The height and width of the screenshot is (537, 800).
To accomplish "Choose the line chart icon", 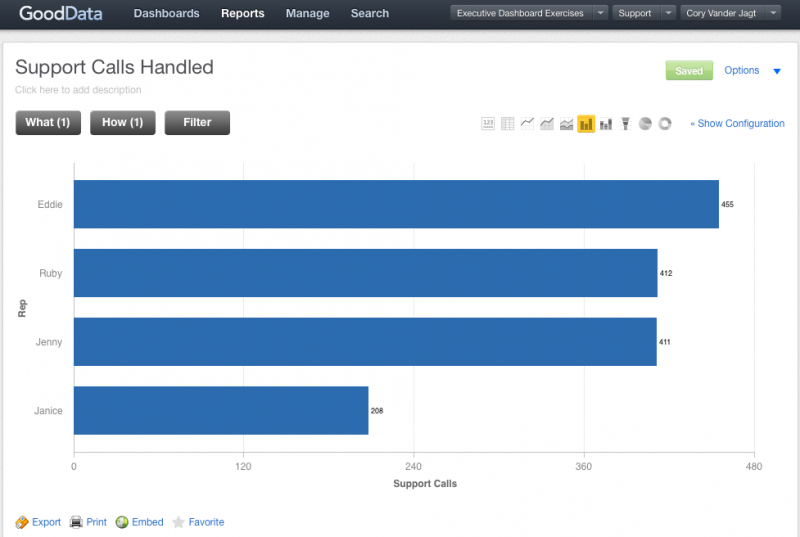I will tap(527, 124).
